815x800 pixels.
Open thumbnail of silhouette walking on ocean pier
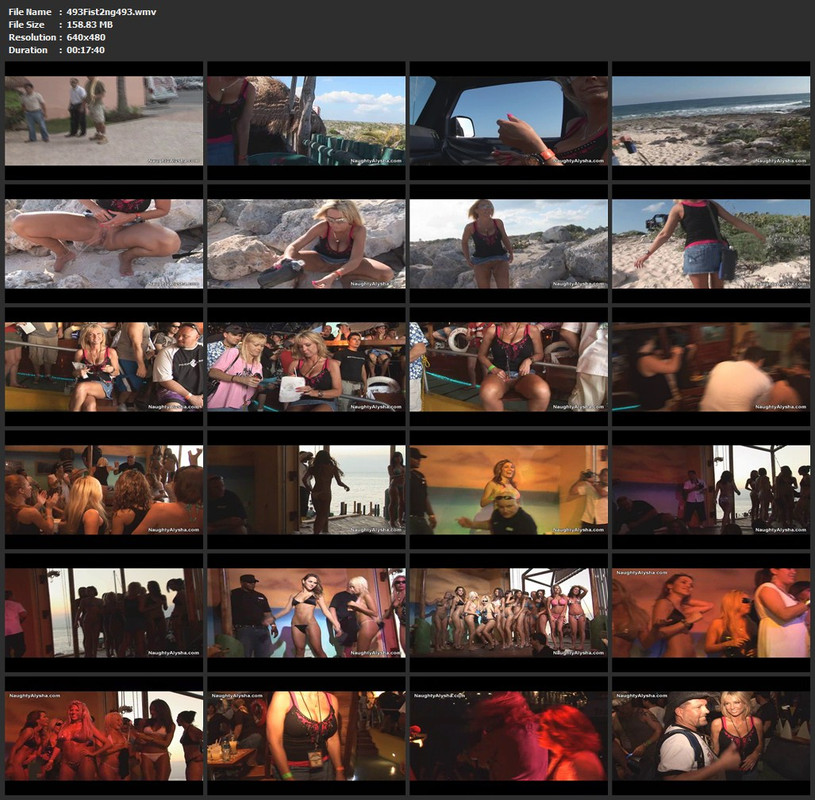click(306, 490)
